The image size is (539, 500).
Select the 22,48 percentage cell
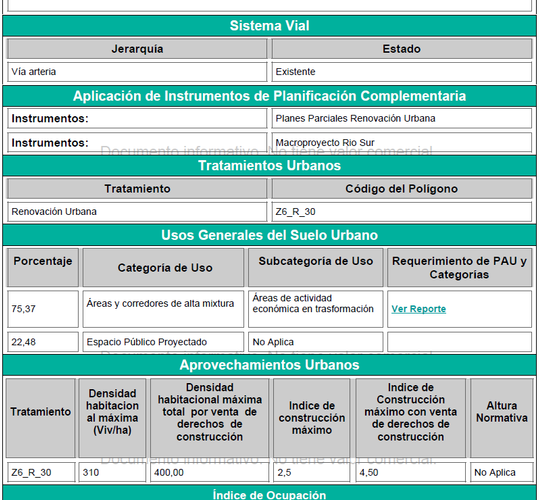click(43, 342)
